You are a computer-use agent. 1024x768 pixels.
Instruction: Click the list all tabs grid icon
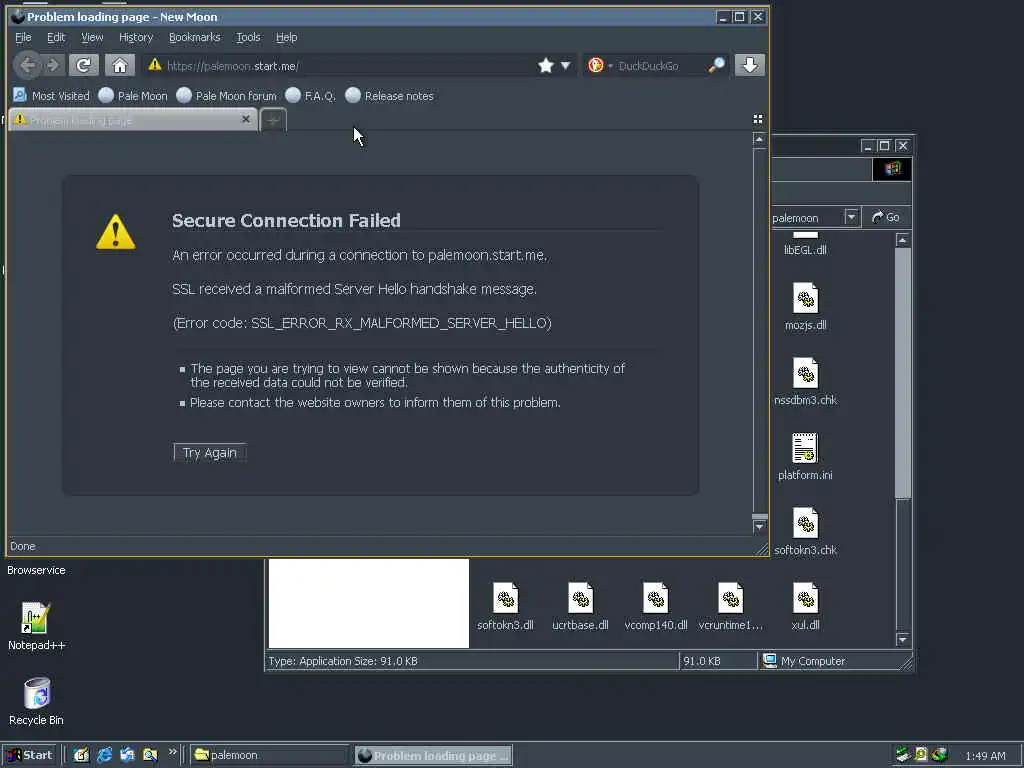click(758, 119)
